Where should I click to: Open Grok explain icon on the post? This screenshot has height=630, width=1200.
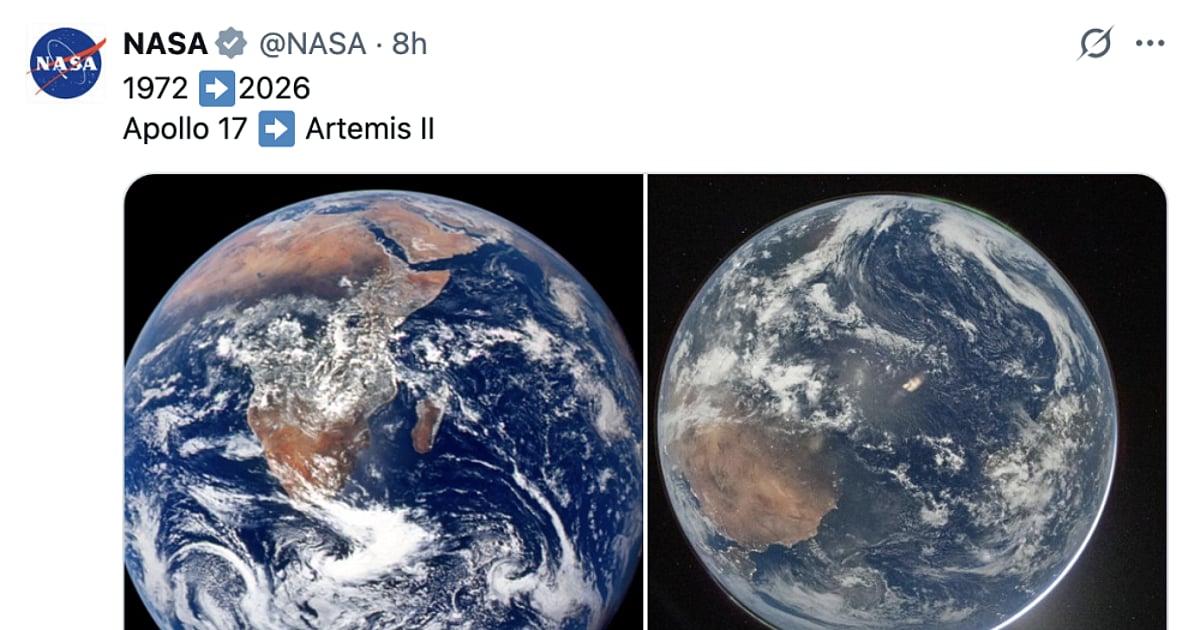pos(1095,44)
